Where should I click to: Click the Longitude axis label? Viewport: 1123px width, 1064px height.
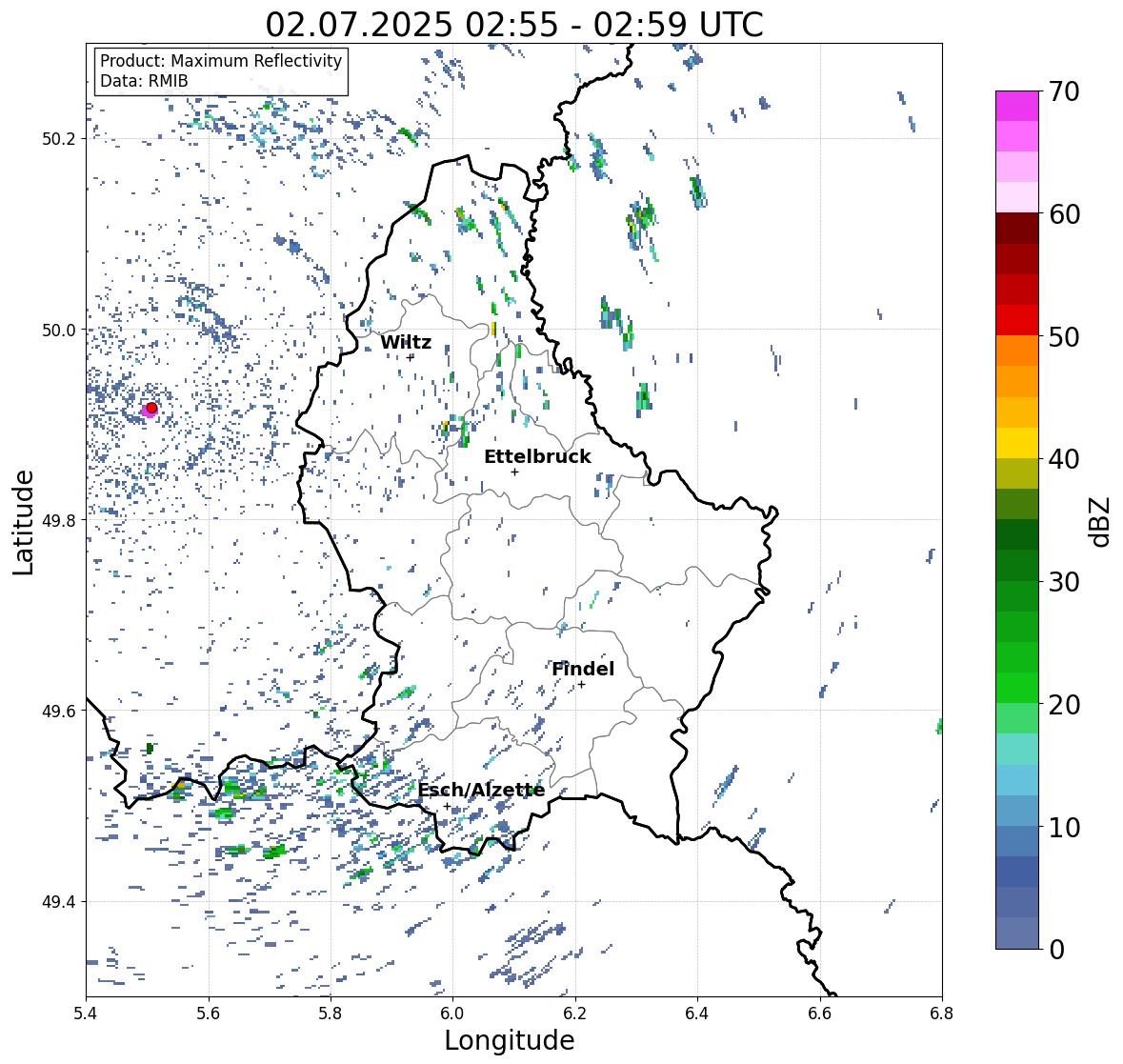point(510,1040)
